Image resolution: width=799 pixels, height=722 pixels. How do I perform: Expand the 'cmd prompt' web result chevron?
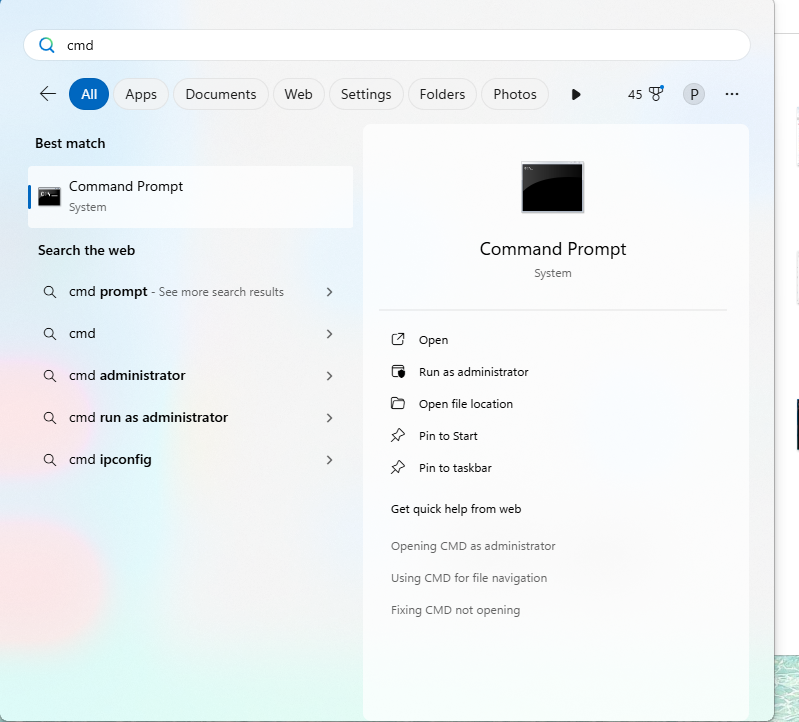point(329,292)
